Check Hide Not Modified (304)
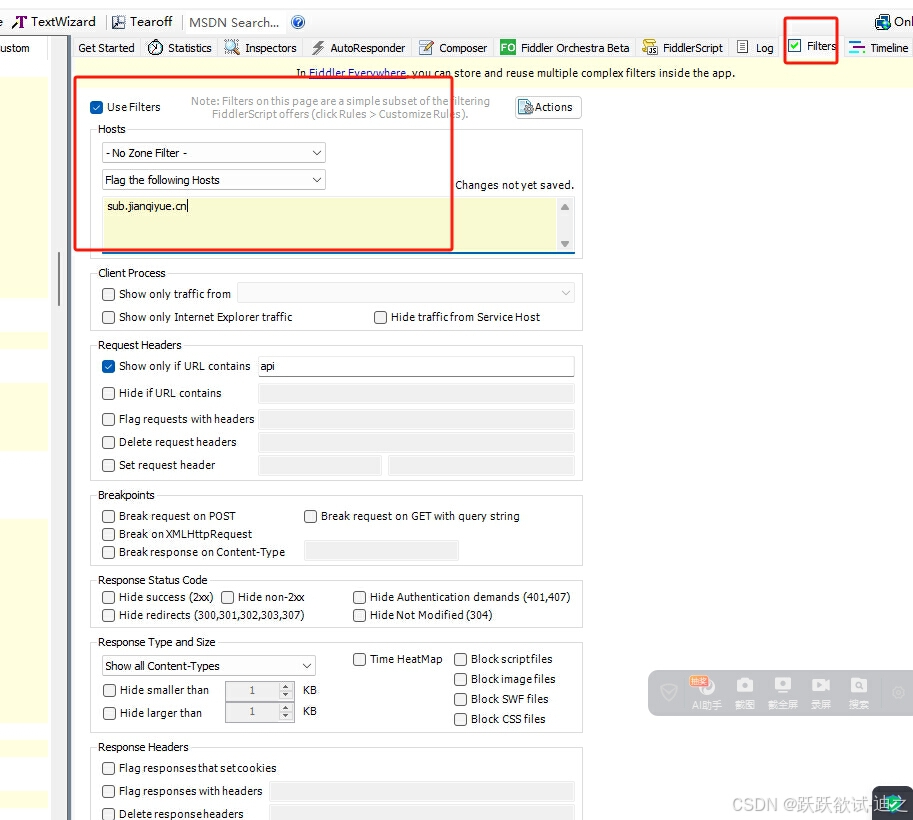 [359, 616]
